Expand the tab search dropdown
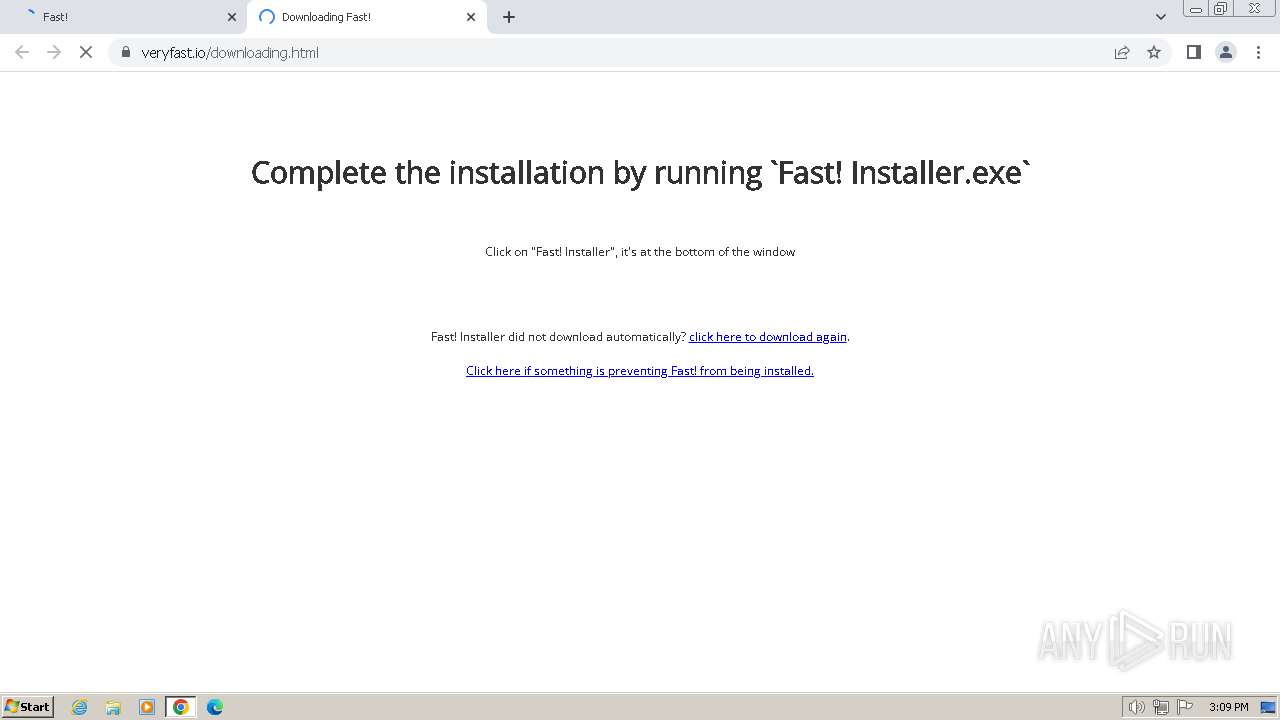Screen dimensions: 1280x720 pyautogui.click(x=1161, y=17)
